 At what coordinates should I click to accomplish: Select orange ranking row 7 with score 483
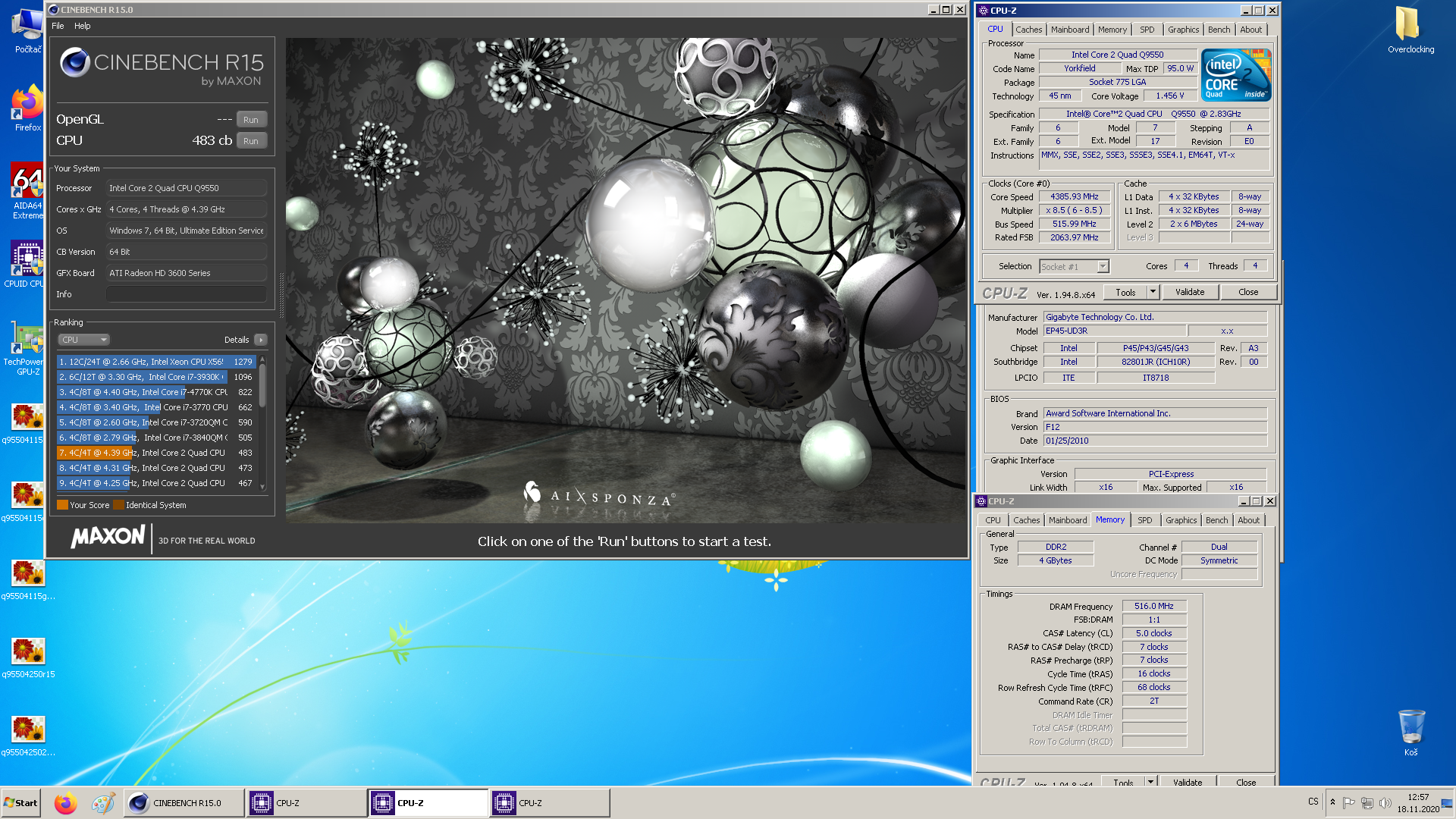[x=156, y=453]
